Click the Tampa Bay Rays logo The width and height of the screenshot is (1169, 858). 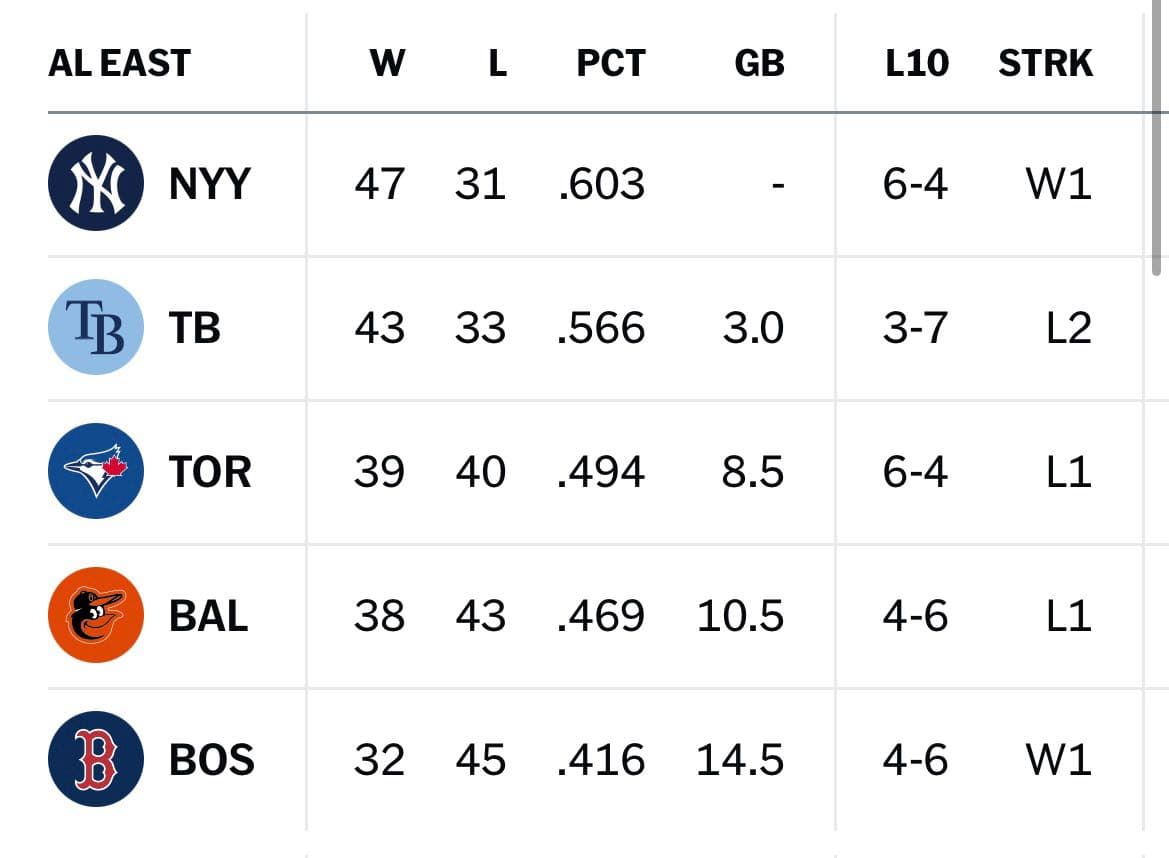click(95, 327)
